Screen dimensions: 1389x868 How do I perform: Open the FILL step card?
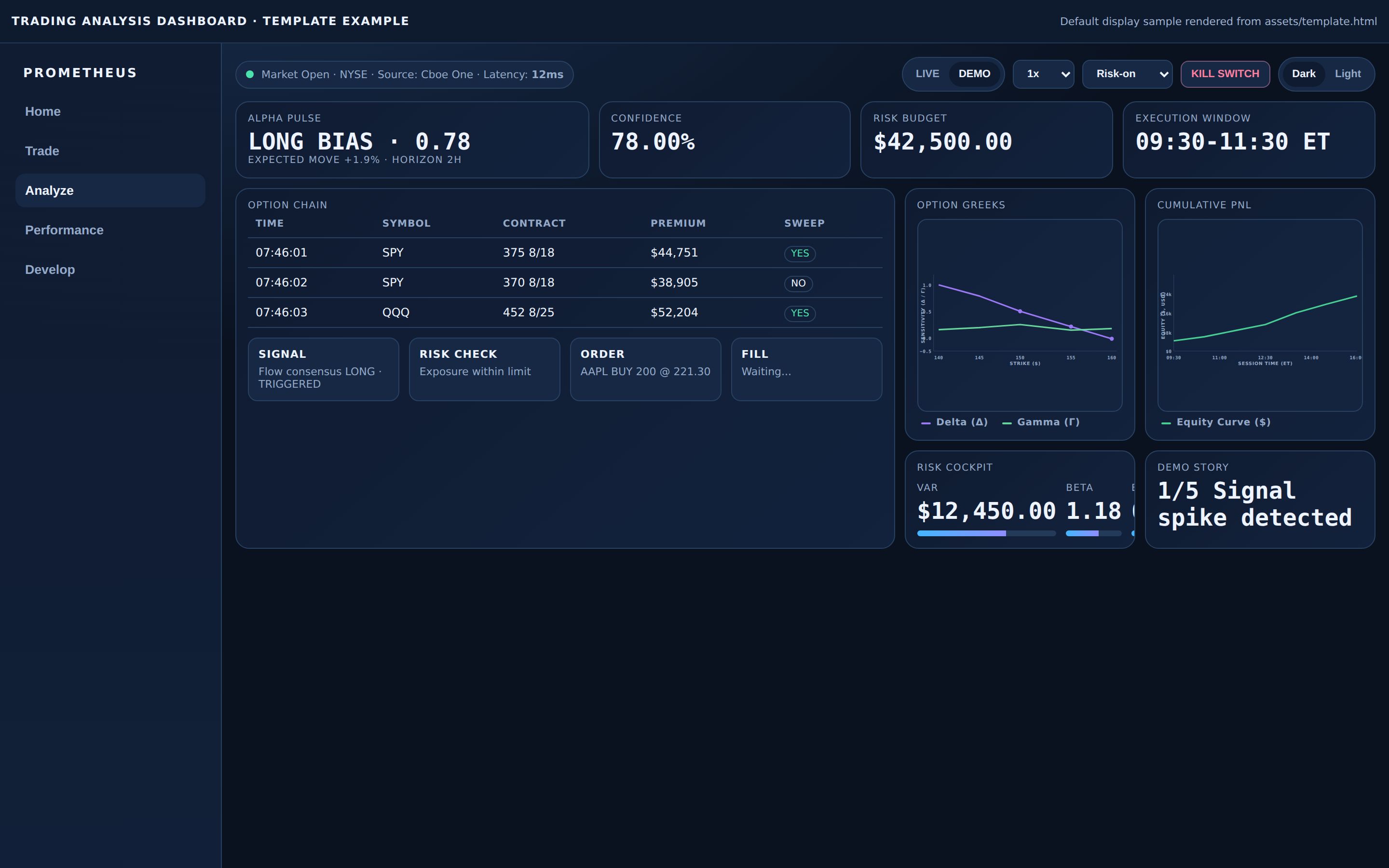(x=806, y=369)
